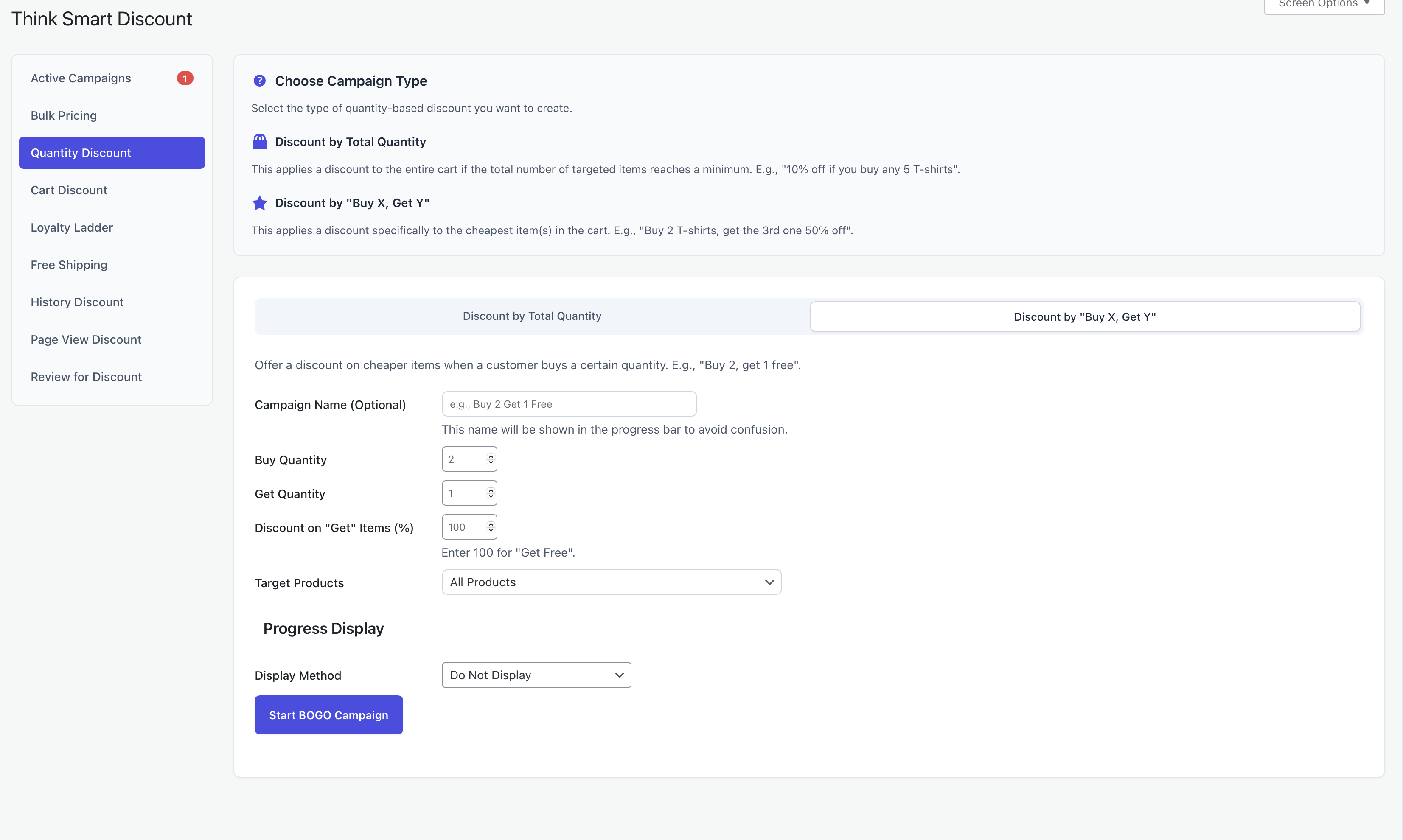Viewport: 1403px width, 840px height.
Task: Expand the Screen Options panel
Action: 1323,3
